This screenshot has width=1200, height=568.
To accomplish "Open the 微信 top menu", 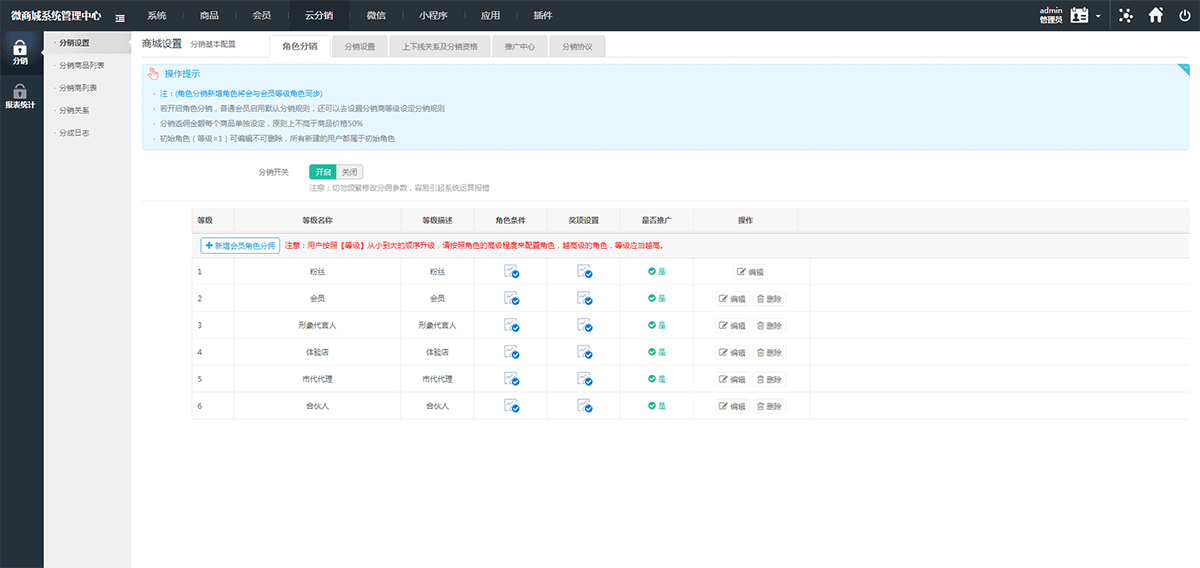I will [376, 15].
